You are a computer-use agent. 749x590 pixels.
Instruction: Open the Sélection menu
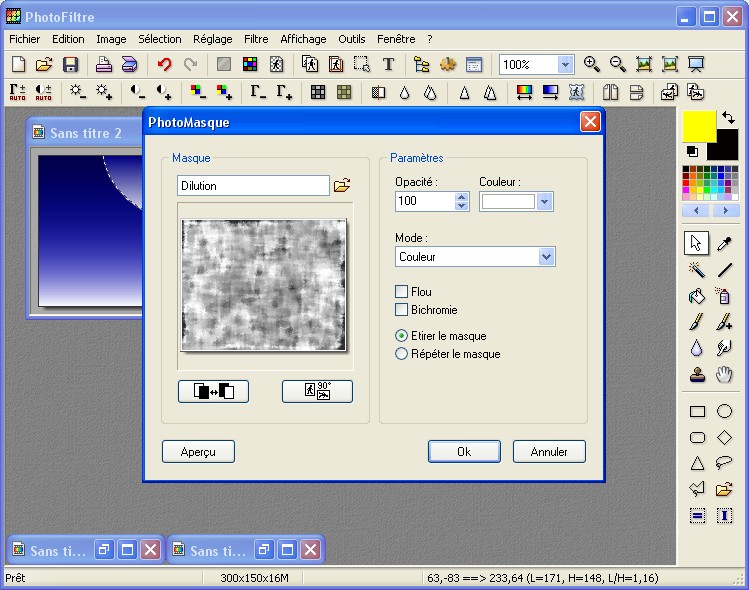(x=160, y=39)
